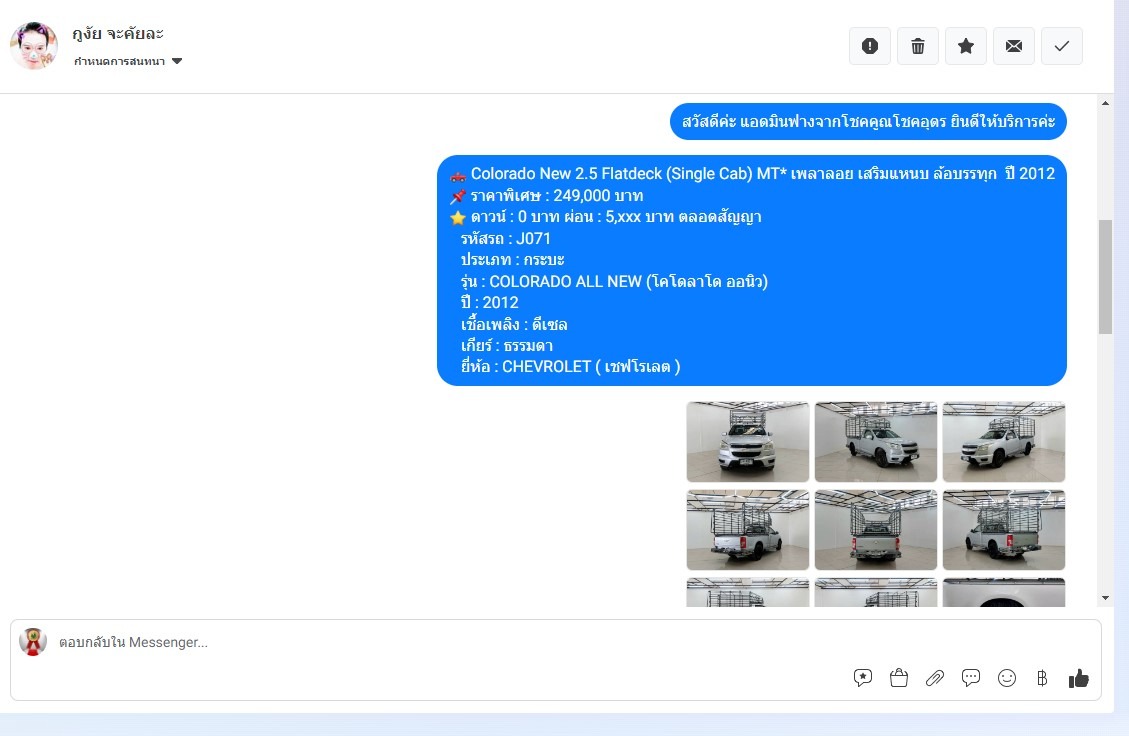Click the report spam exclamation icon
The width and height of the screenshot is (1129, 736).
(870, 46)
